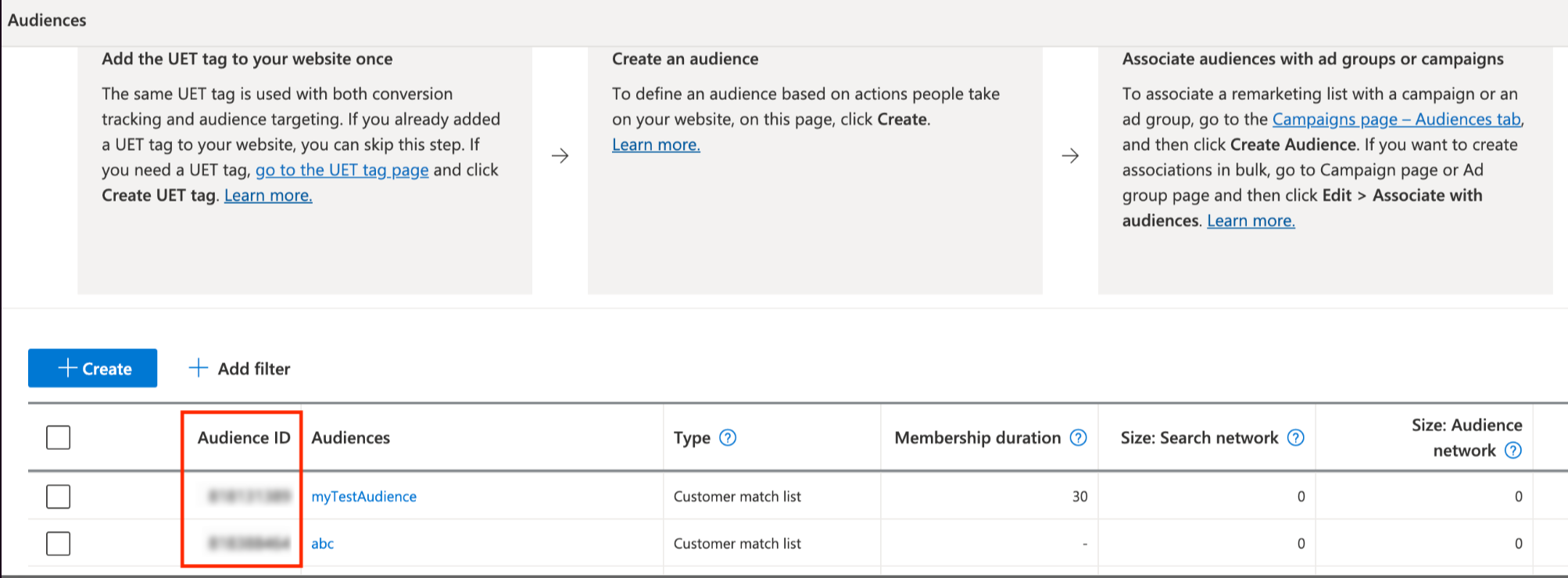Open the Campaigns page – Audiences tab link

pyautogui.click(x=1397, y=119)
